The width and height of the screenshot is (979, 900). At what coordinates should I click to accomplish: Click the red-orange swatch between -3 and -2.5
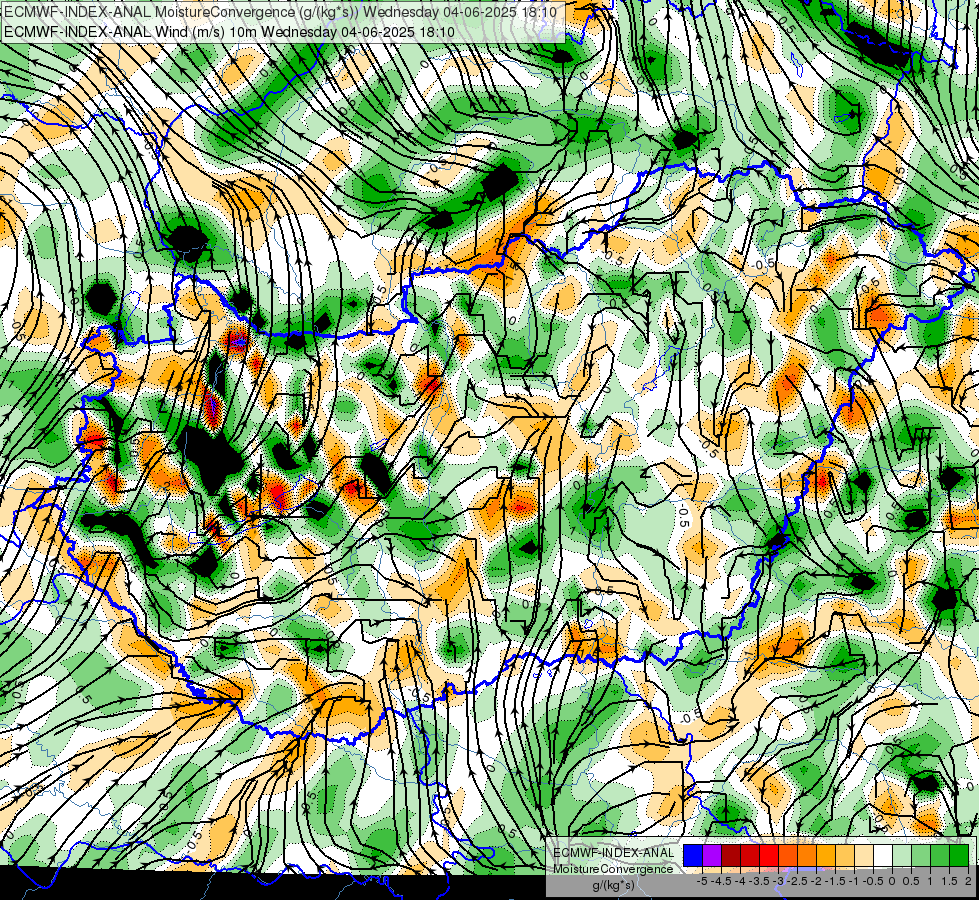click(x=788, y=856)
